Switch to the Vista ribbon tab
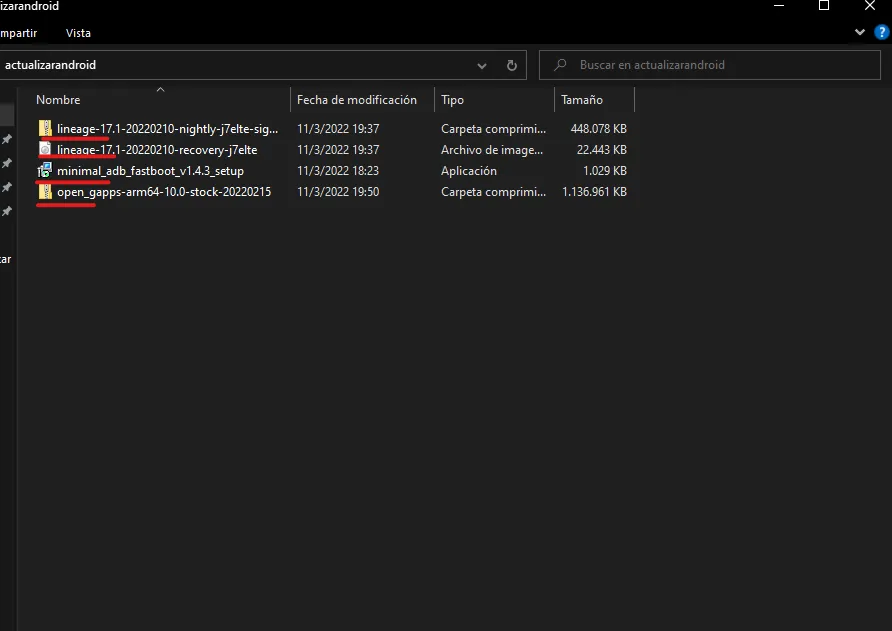Image resolution: width=892 pixels, height=631 pixels. point(78,32)
